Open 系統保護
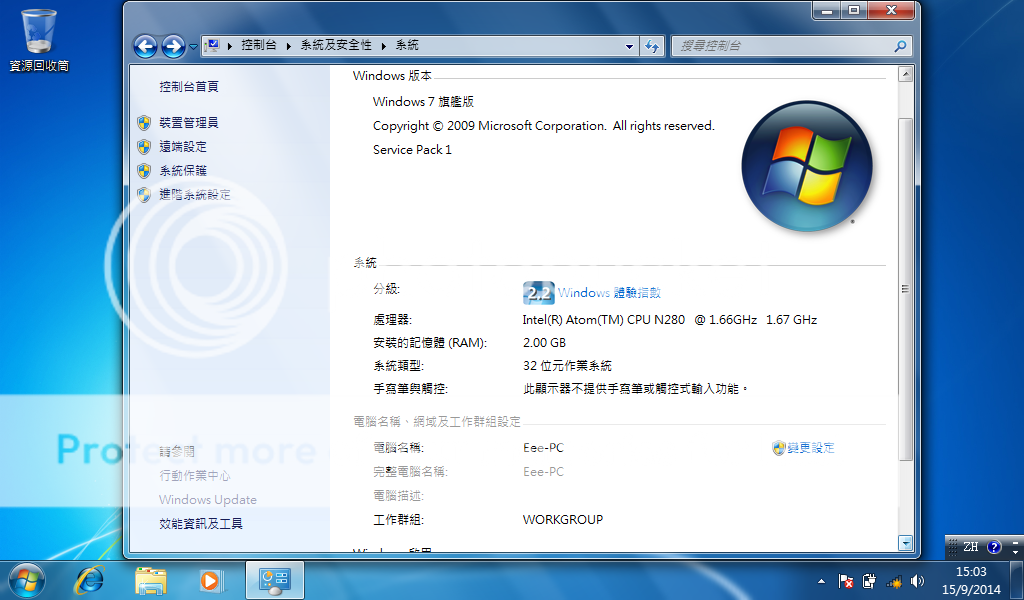Image resolution: width=1024 pixels, height=600 pixels. 183,170
